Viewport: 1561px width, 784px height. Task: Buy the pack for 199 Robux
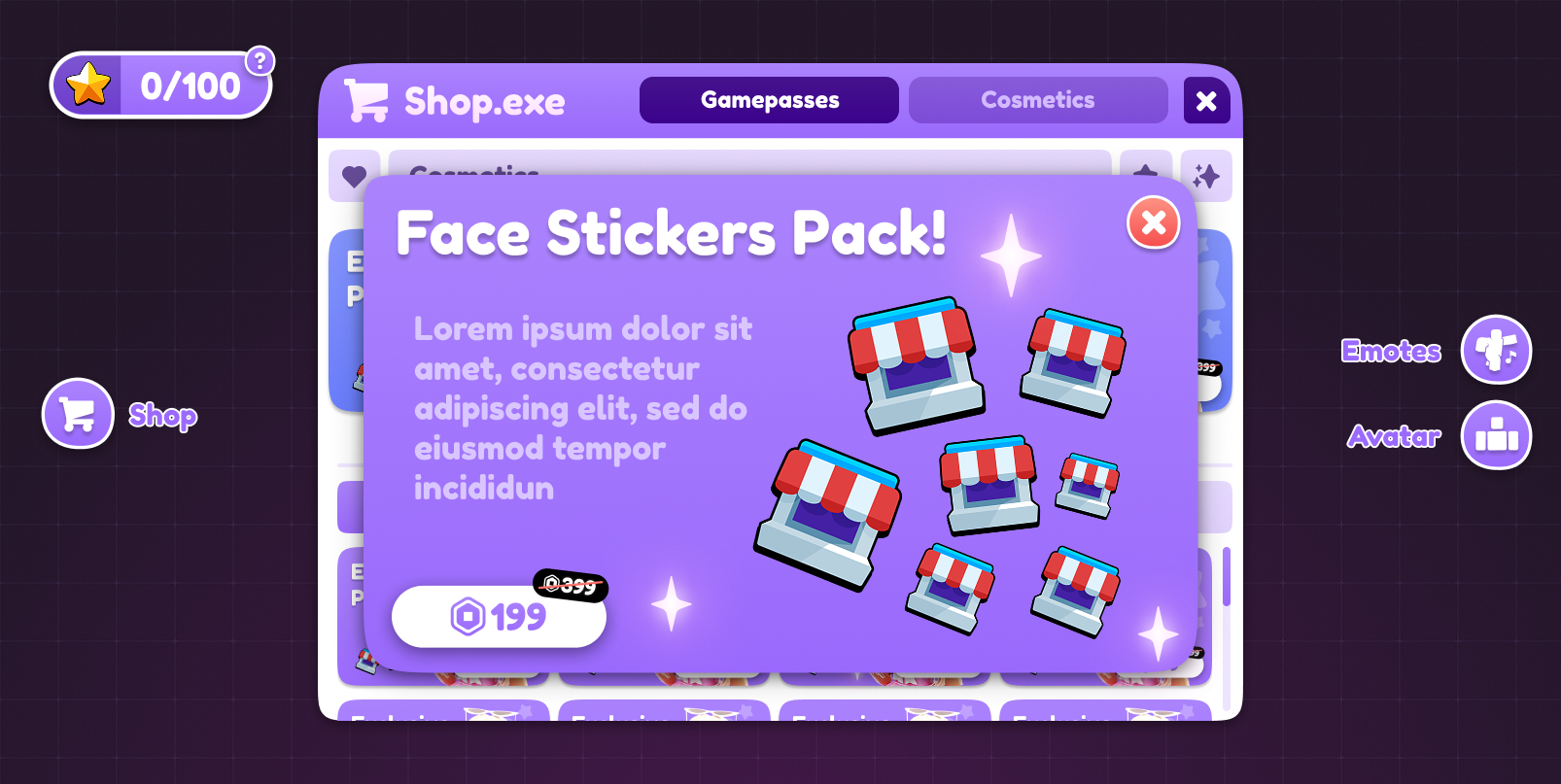coord(499,616)
